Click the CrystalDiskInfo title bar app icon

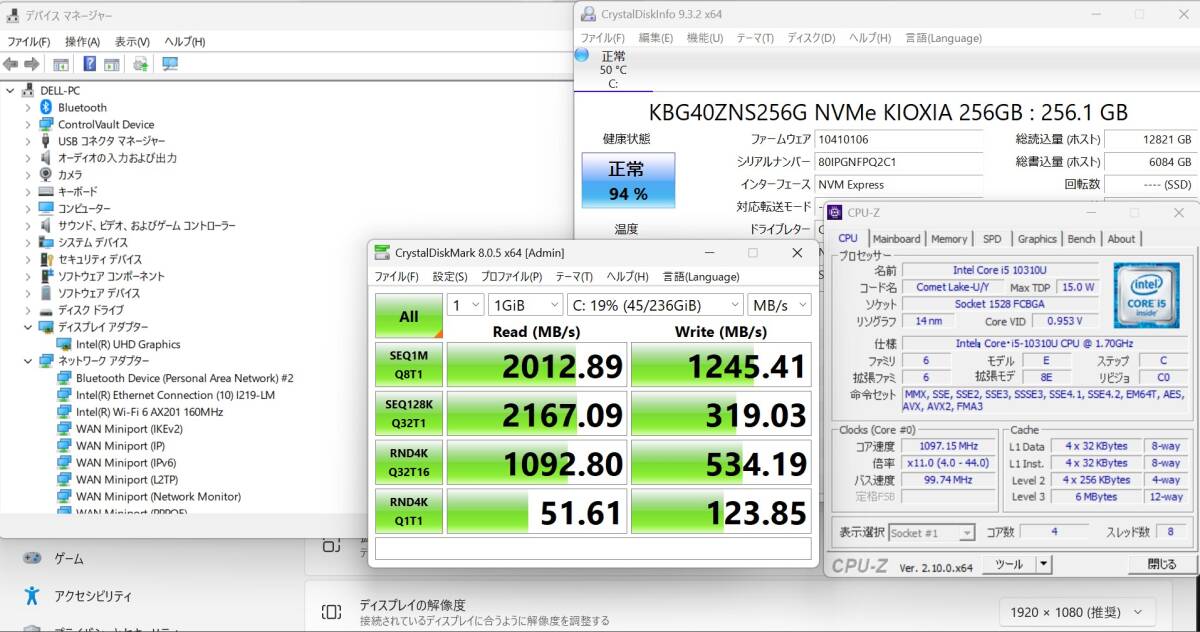(x=586, y=14)
